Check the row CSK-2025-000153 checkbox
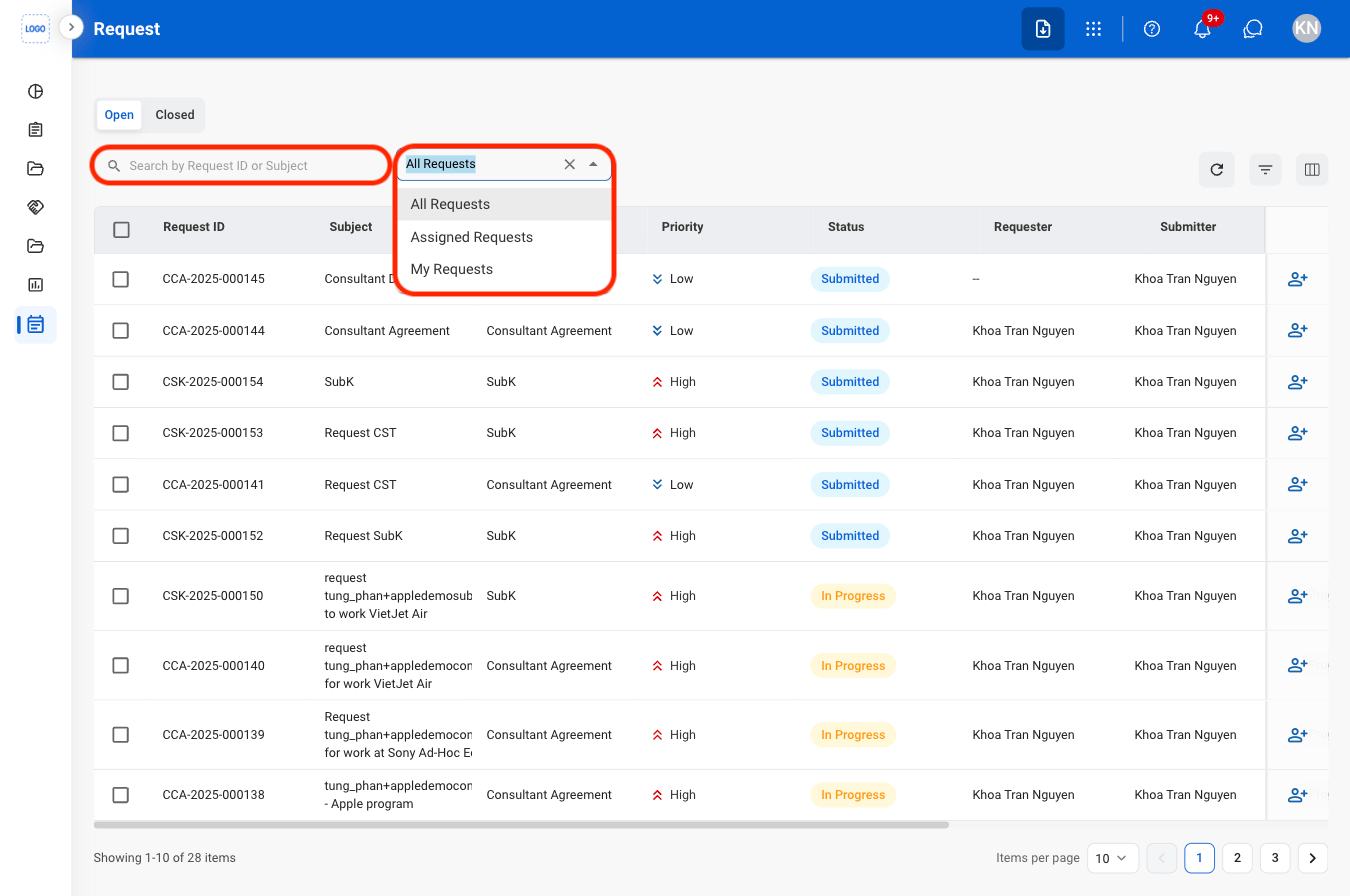1350x896 pixels. (121, 433)
